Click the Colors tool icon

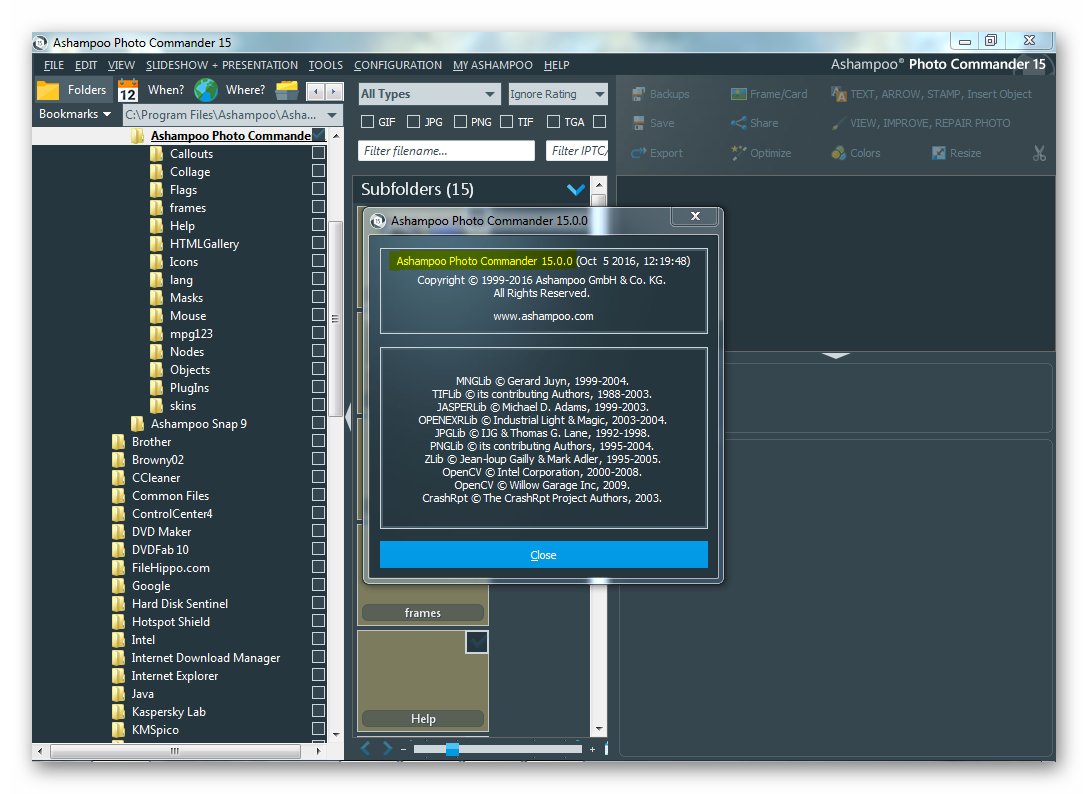click(x=838, y=153)
